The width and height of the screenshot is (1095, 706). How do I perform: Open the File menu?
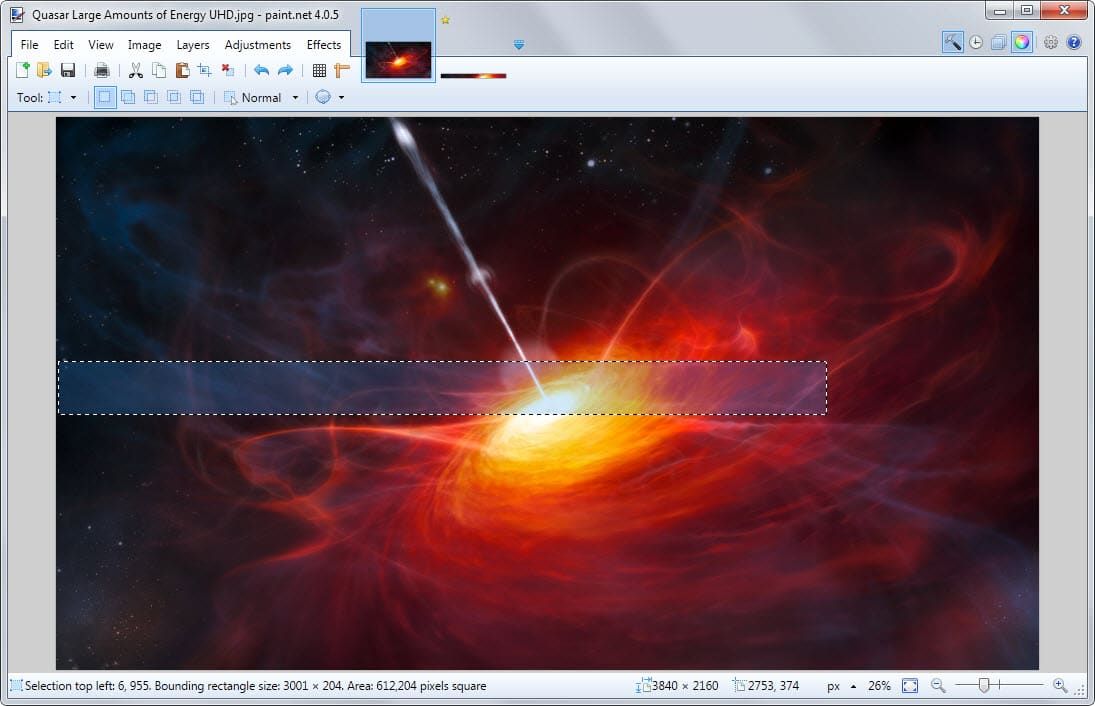pos(29,45)
